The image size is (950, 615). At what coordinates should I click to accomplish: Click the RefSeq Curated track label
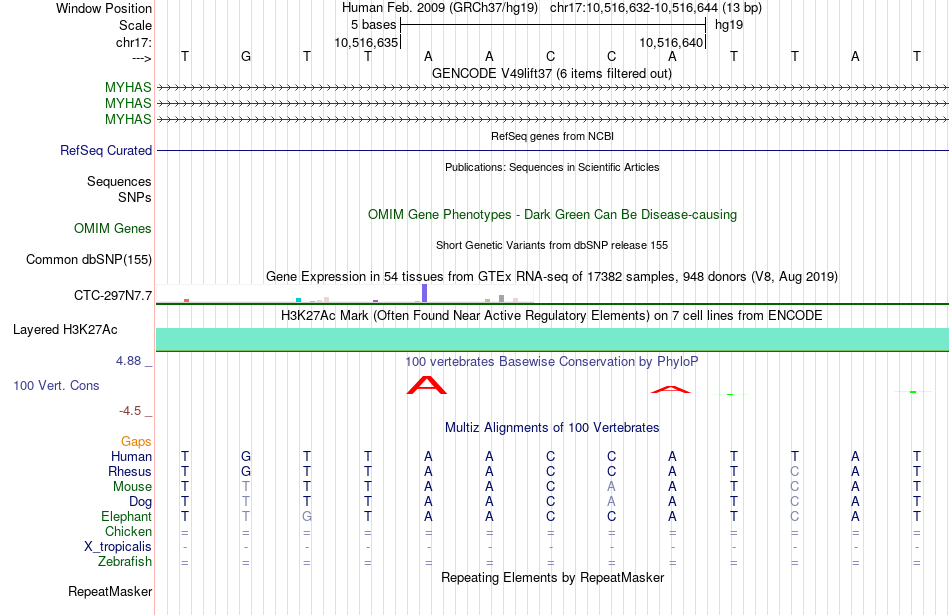[105, 150]
